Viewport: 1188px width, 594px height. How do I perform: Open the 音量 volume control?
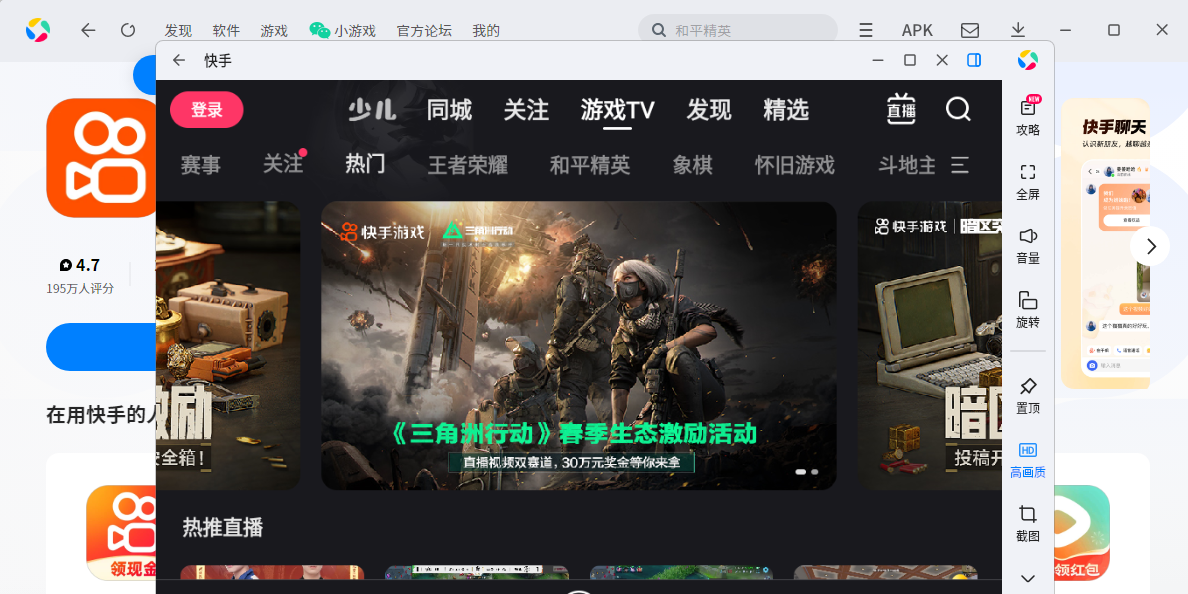[x=1028, y=246]
